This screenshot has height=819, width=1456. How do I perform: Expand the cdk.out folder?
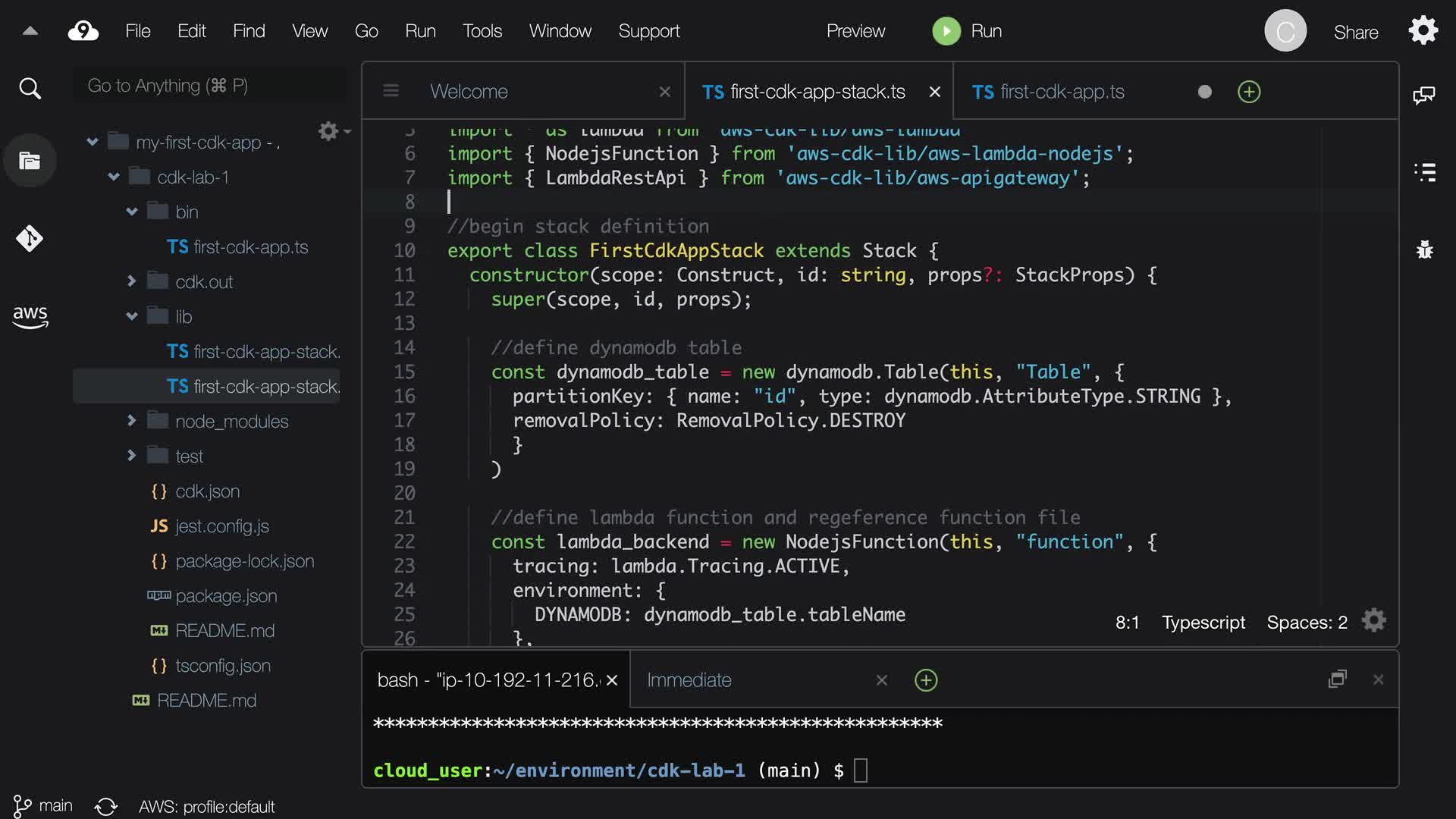point(131,281)
